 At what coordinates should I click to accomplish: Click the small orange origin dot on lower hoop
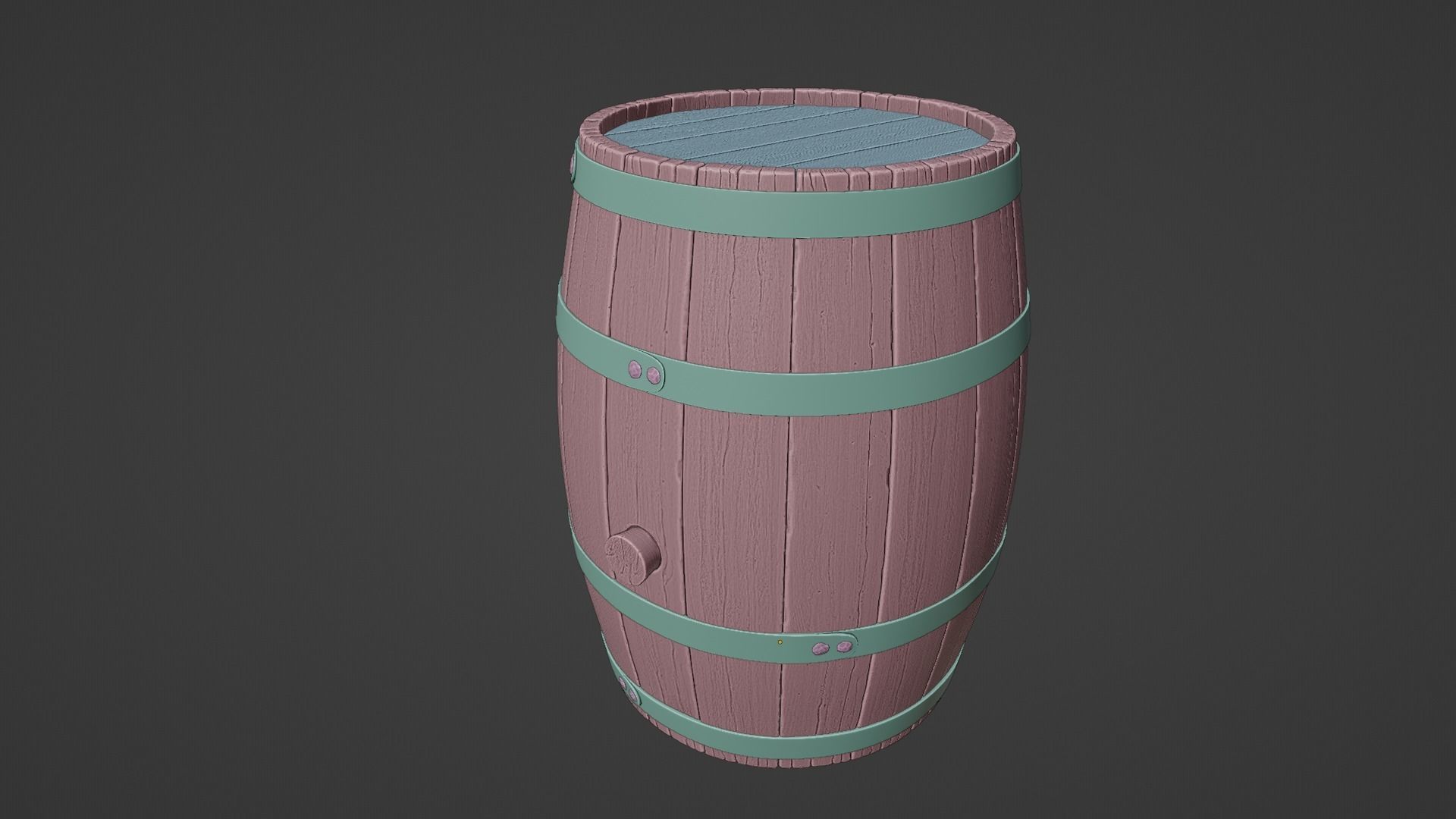[780, 642]
